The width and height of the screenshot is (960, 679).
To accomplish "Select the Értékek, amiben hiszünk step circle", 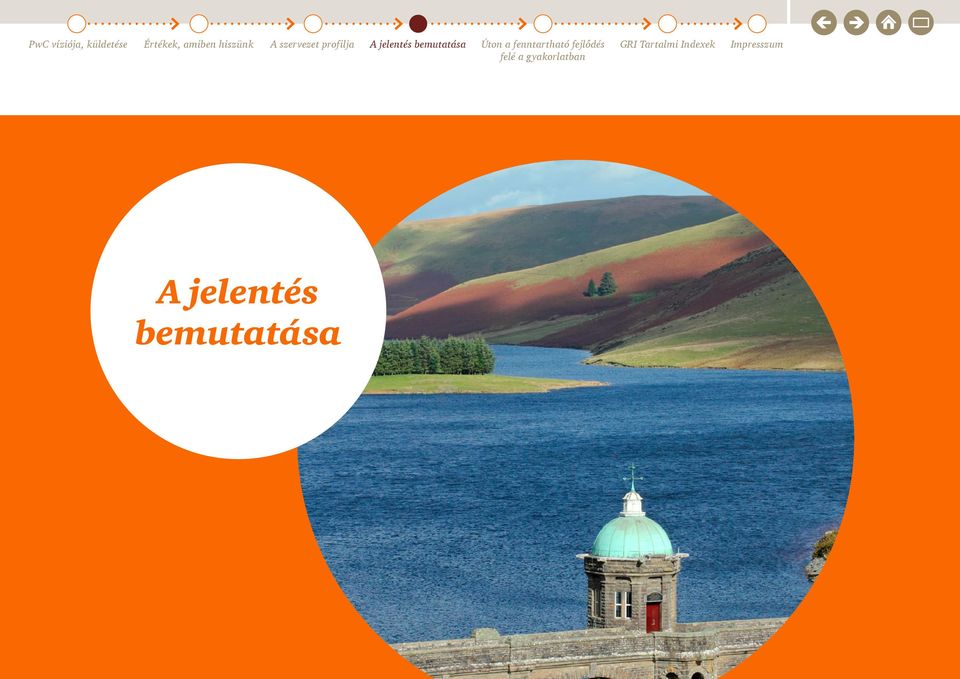I will coord(199,24).
